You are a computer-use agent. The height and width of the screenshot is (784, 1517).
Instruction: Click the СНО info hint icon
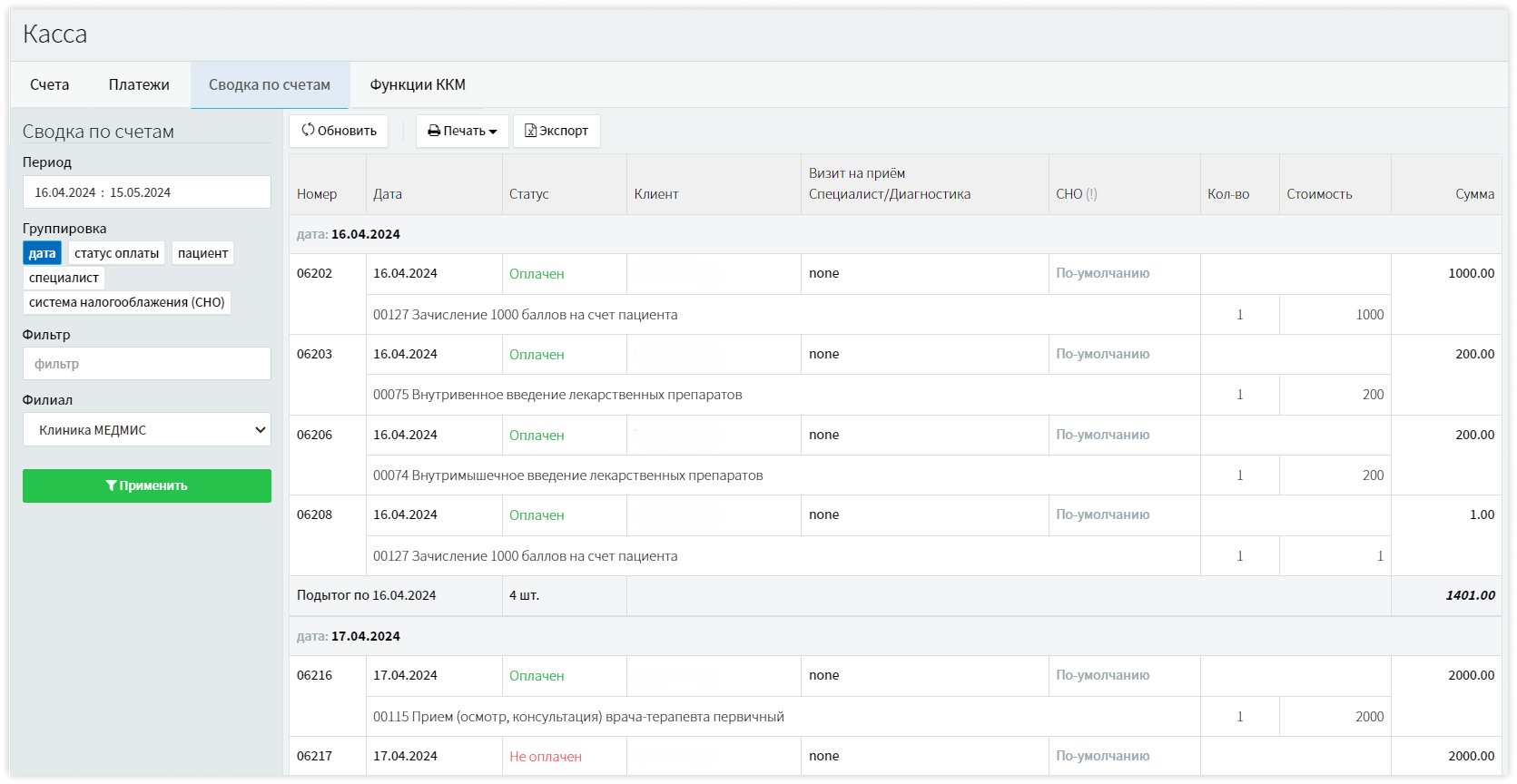tap(1091, 194)
